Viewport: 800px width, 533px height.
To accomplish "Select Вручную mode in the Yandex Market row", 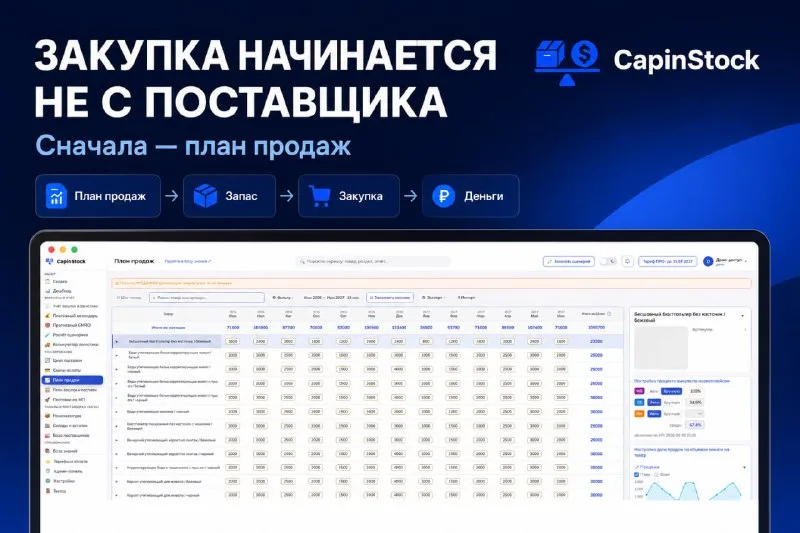I will pos(672,414).
